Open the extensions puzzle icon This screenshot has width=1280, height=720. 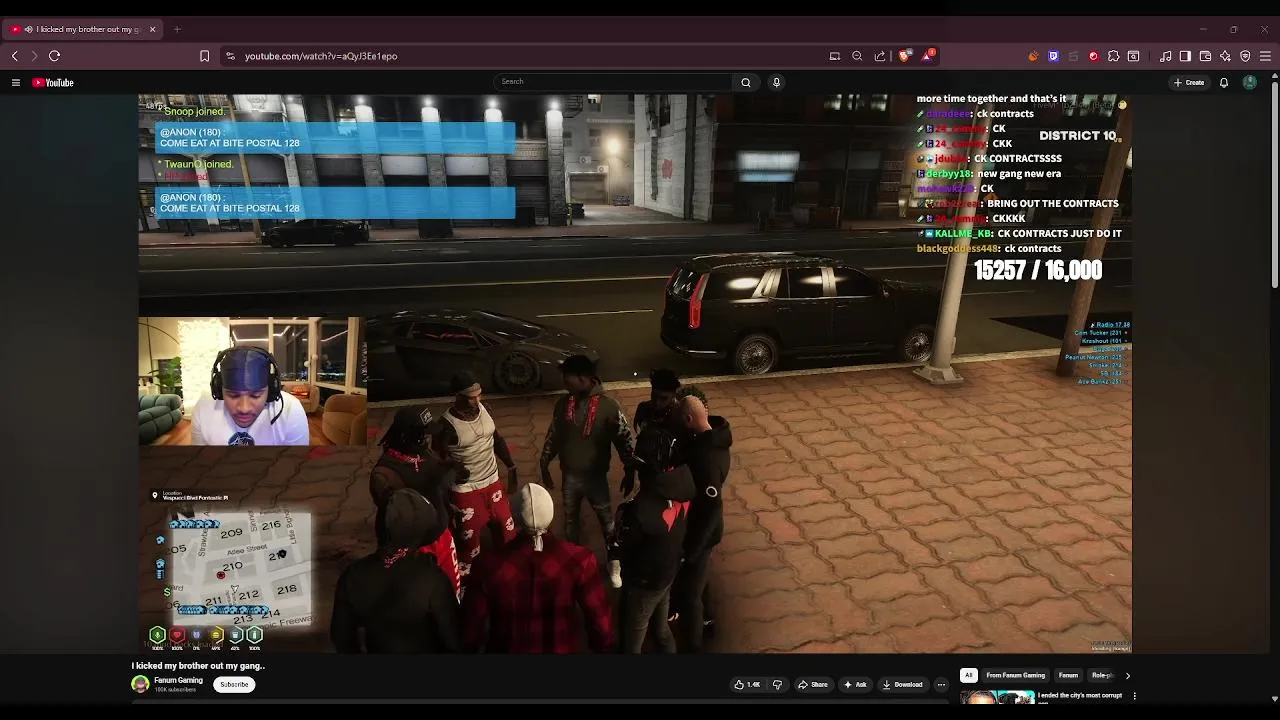1113,56
